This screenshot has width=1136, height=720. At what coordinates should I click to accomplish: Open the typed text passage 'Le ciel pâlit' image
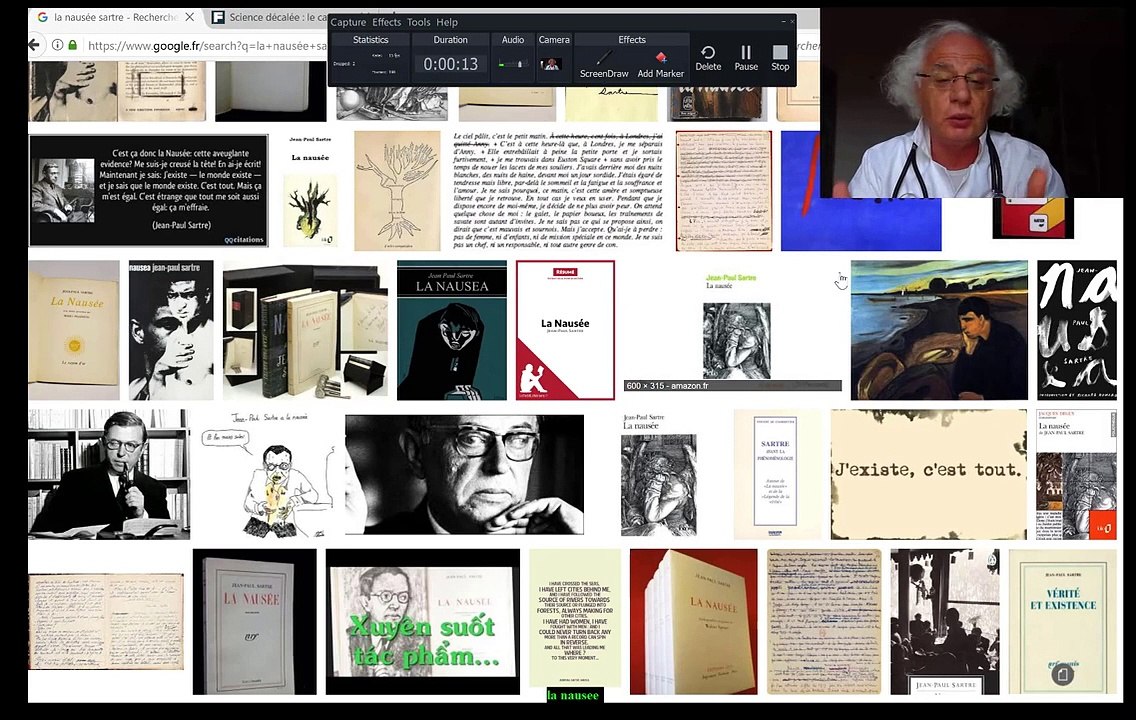[x=558, y=191]
